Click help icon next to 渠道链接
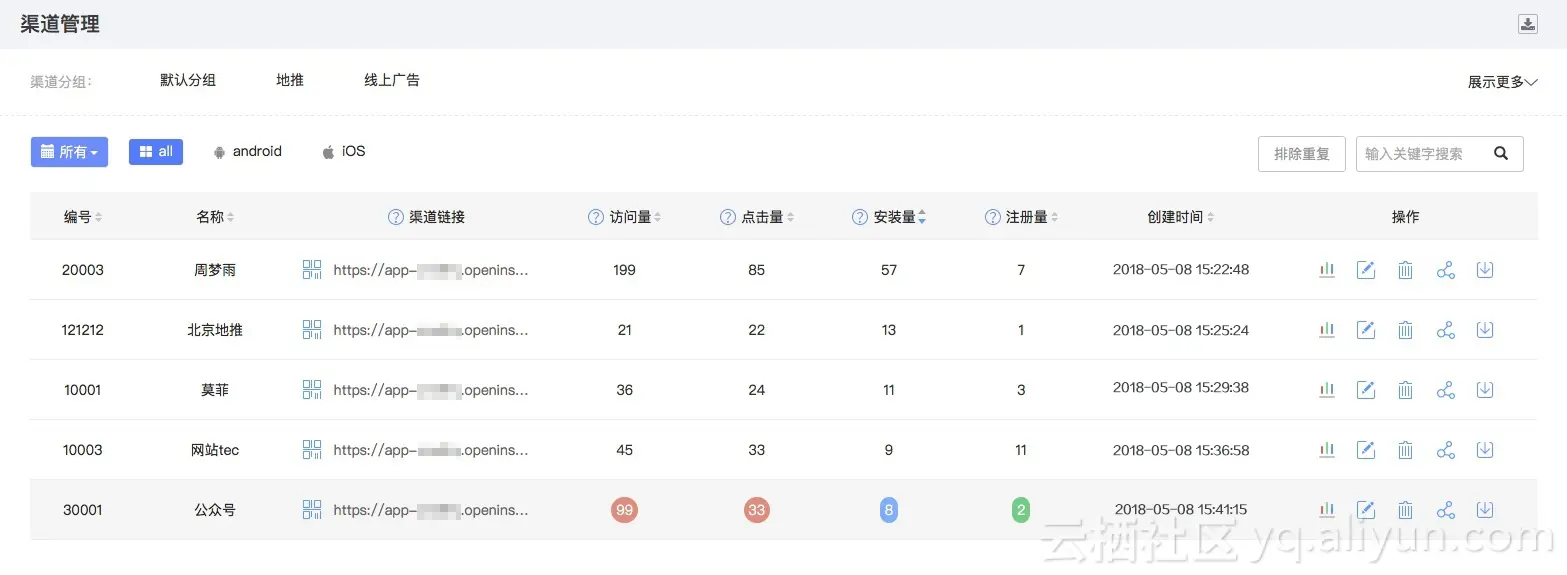The height and width of the screenshot is (575, 1567). [x=395, y=217]
